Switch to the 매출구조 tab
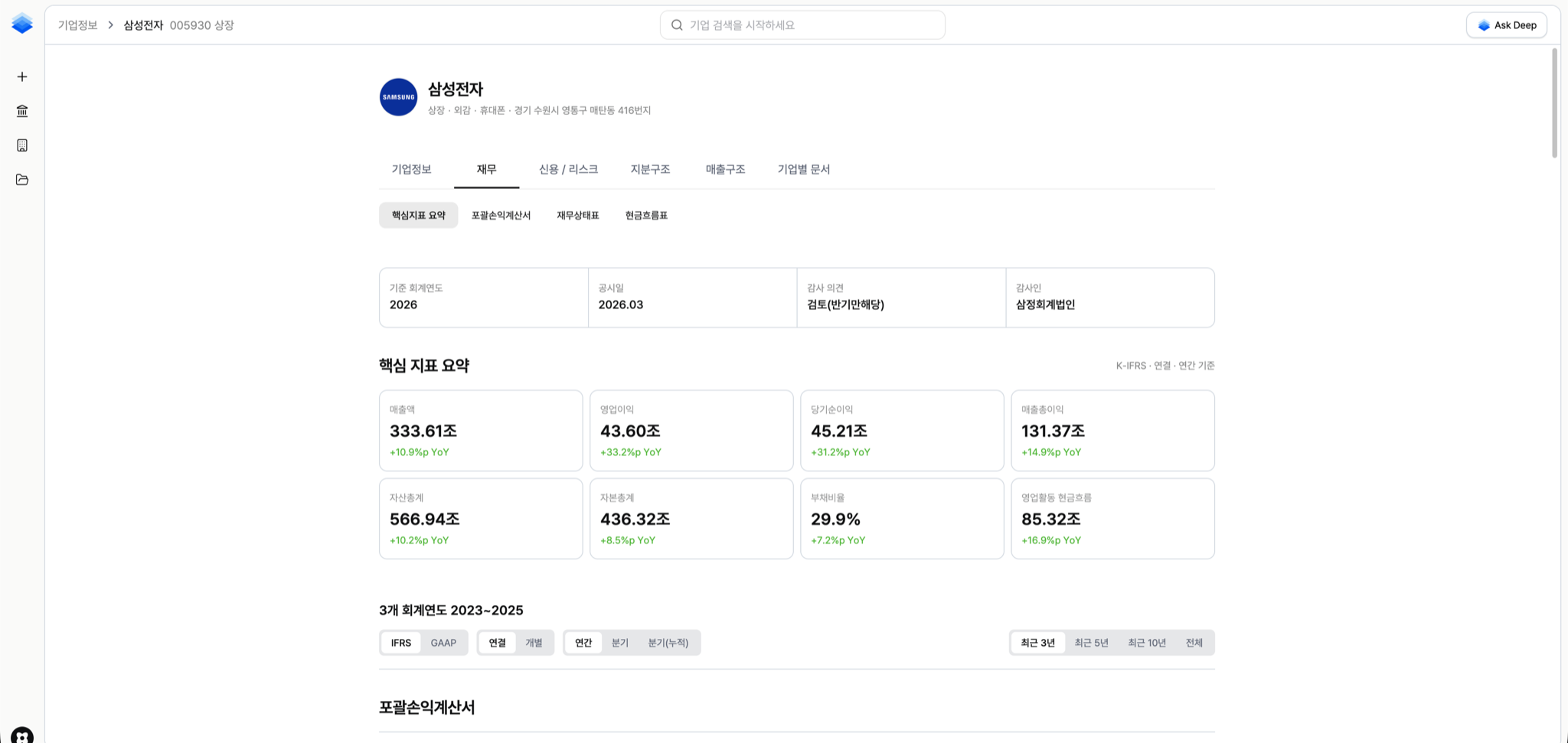Viewport: 1568px width, 743px height. click(725, 169)
